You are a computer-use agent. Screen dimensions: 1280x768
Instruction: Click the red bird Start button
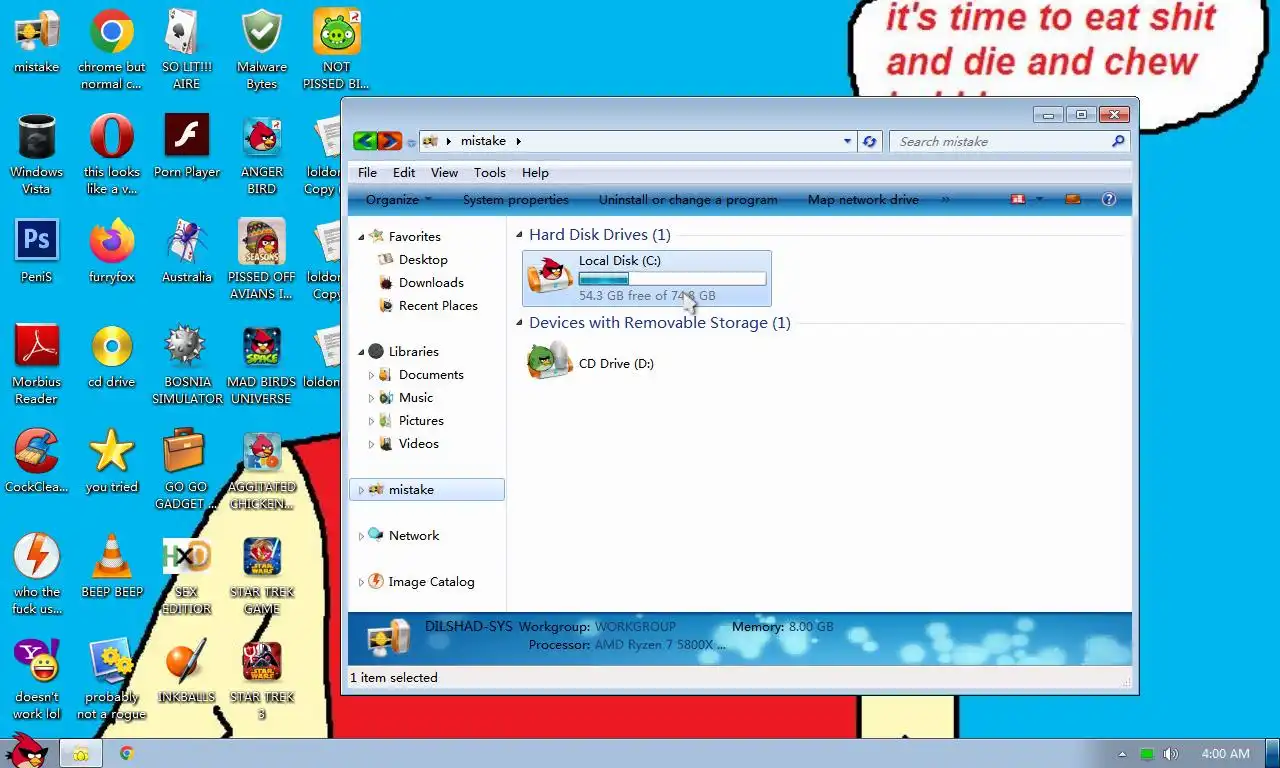point(26,750)
